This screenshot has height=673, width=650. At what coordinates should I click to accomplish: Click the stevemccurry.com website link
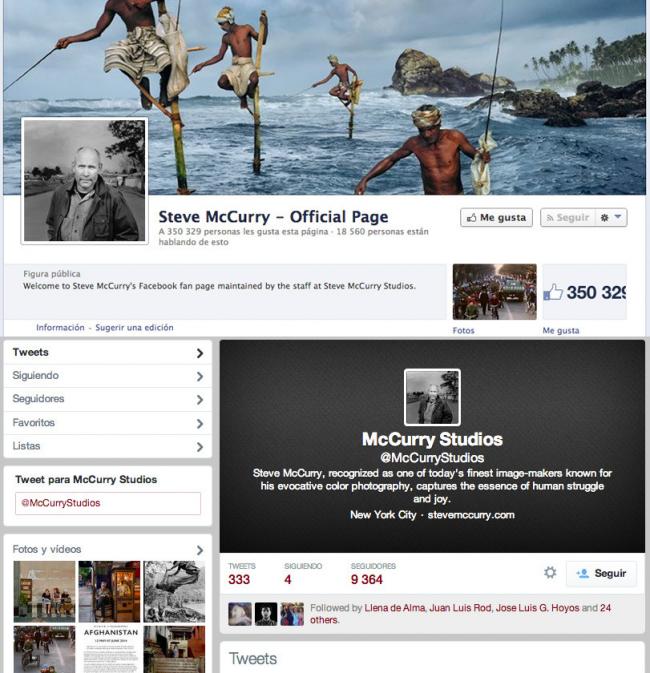471,515
